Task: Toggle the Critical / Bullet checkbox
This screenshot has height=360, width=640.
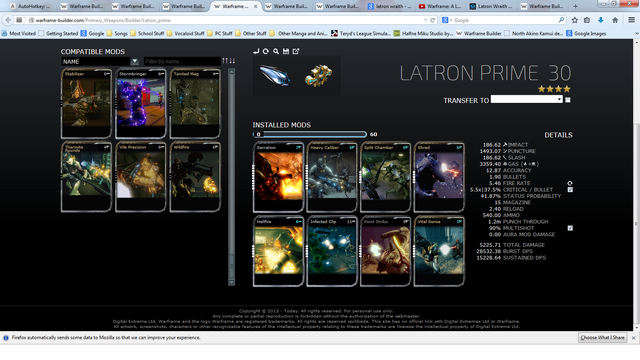Action: tap(570, 190)
